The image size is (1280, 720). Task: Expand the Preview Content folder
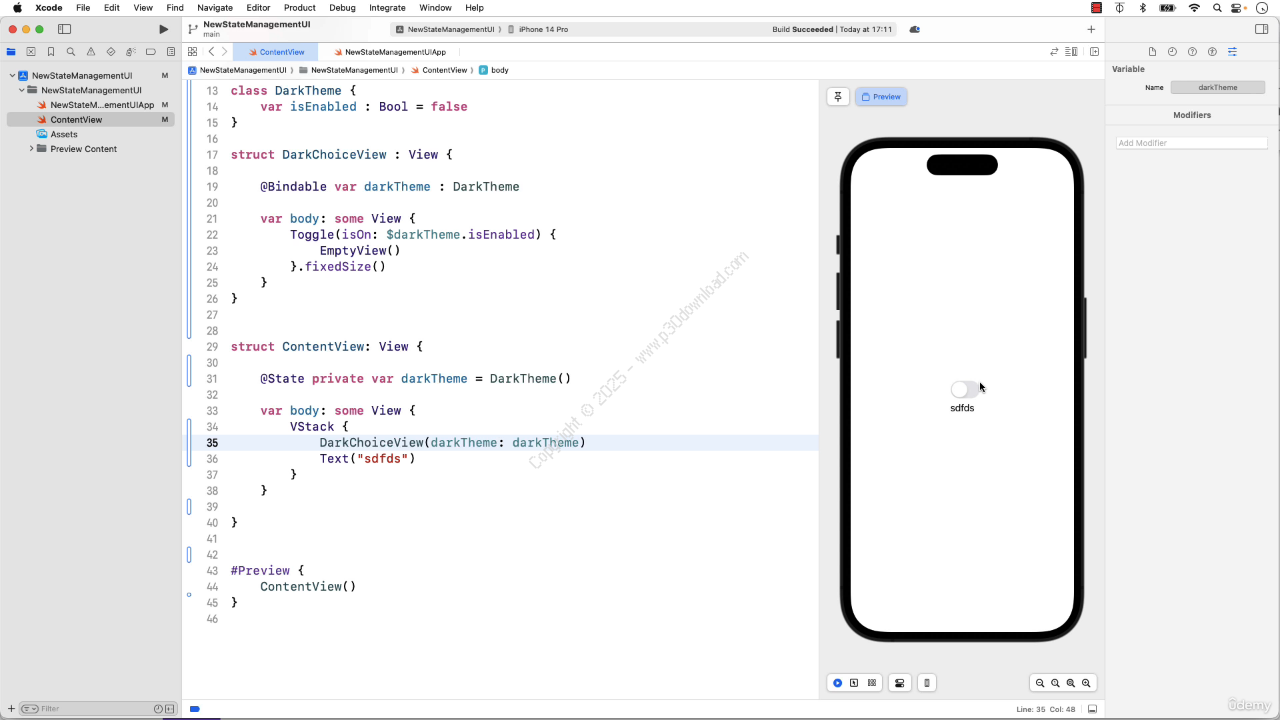point(31,149)
